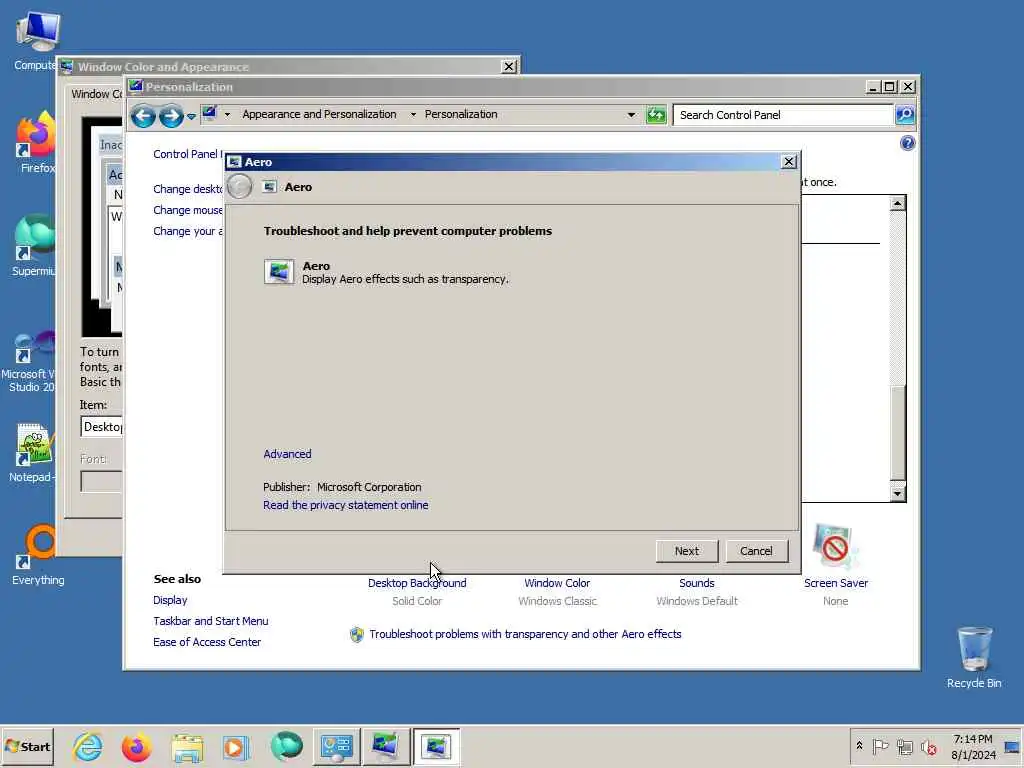The image size is (1024, 768).
Task: Open the Control Panel Home link
Action: (x=187, y=153)
